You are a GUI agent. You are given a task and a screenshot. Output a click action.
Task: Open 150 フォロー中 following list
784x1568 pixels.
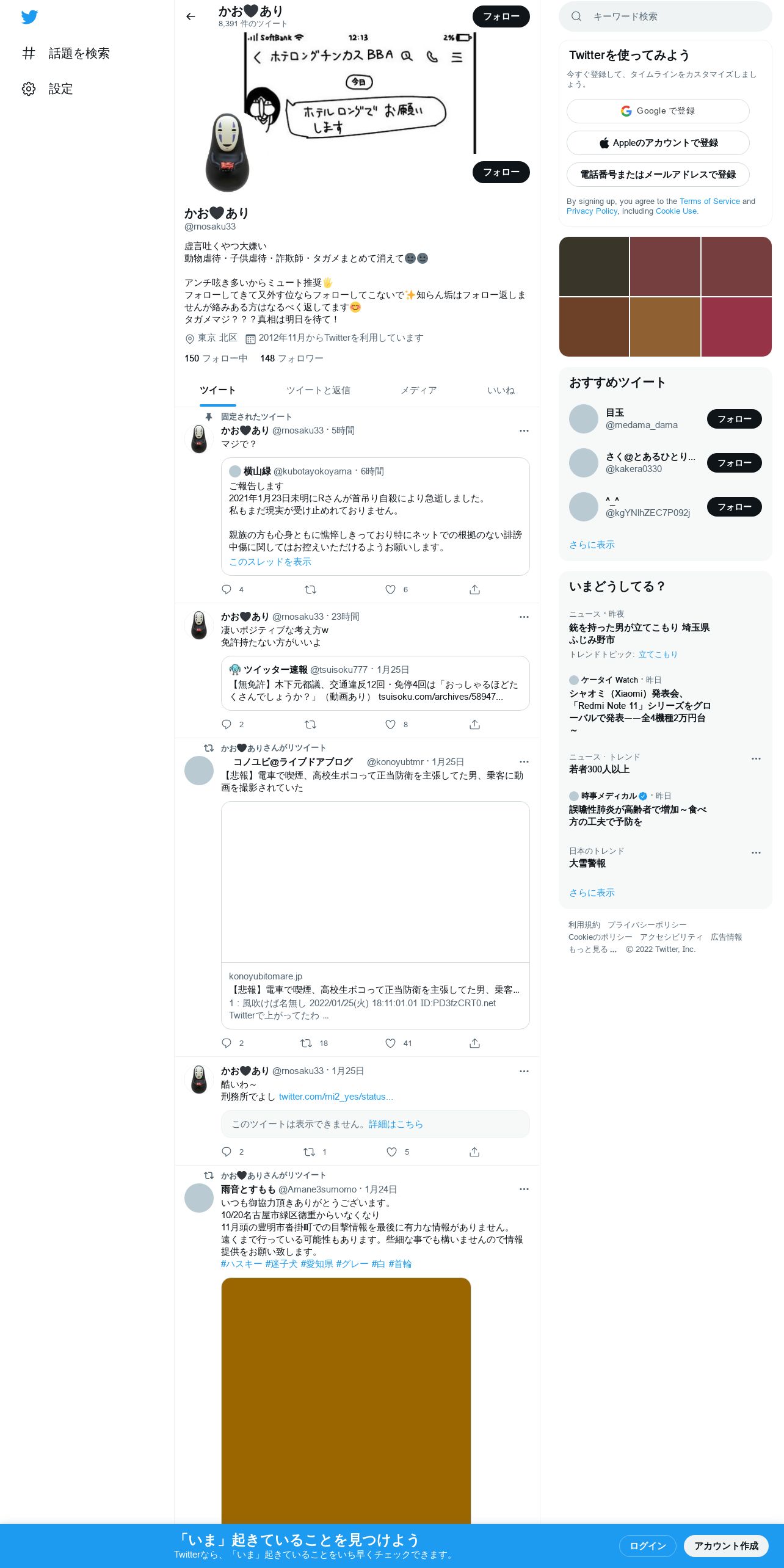(216, 358)
